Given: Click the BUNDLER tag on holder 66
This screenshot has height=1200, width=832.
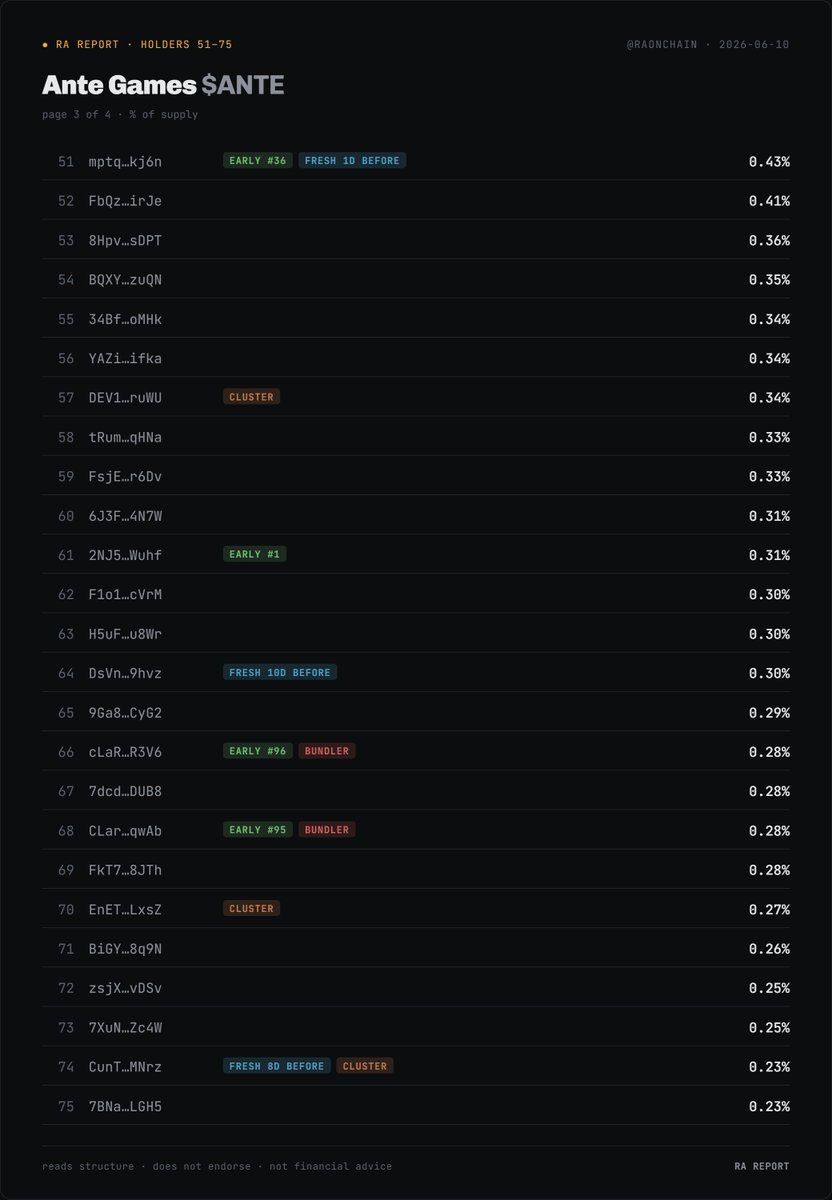Looking at the screenshot, I should pyautogui.click(x=327, y=751).
